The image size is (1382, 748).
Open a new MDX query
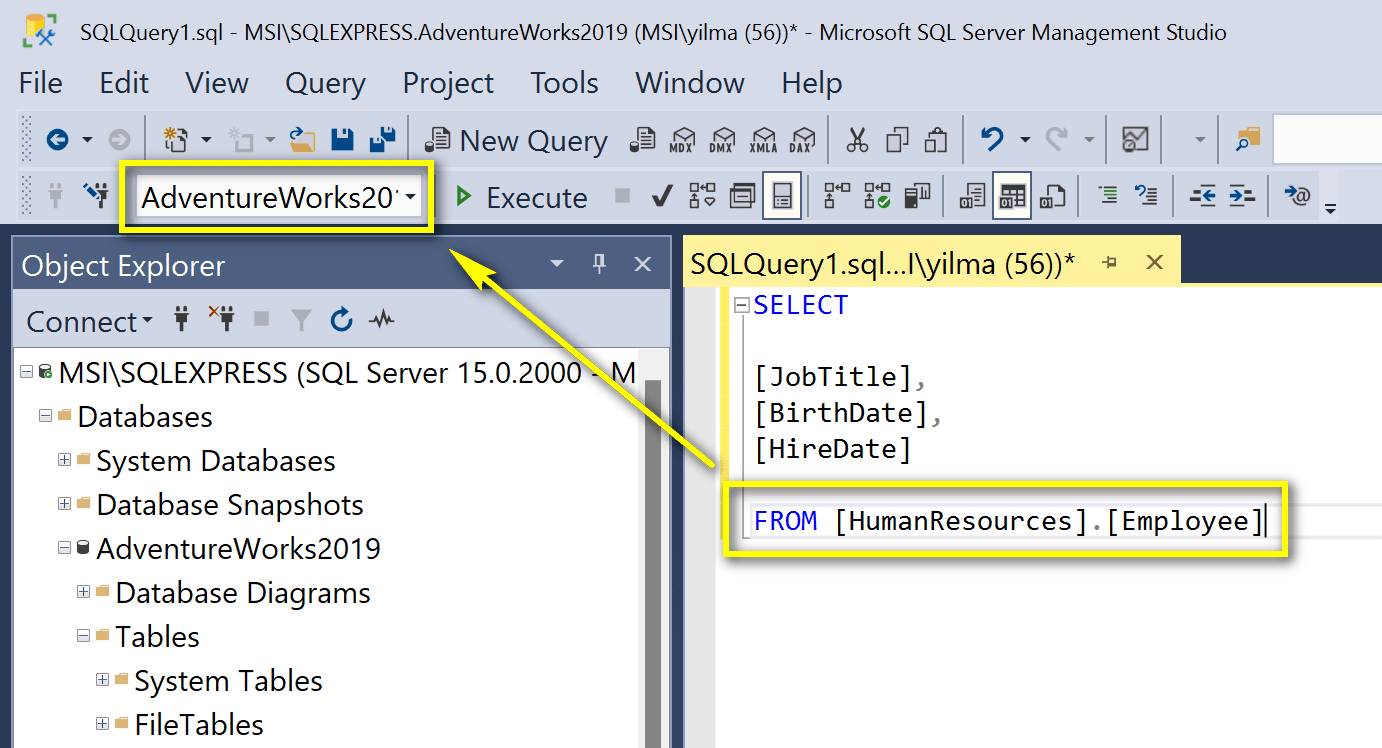pos(683,140)
